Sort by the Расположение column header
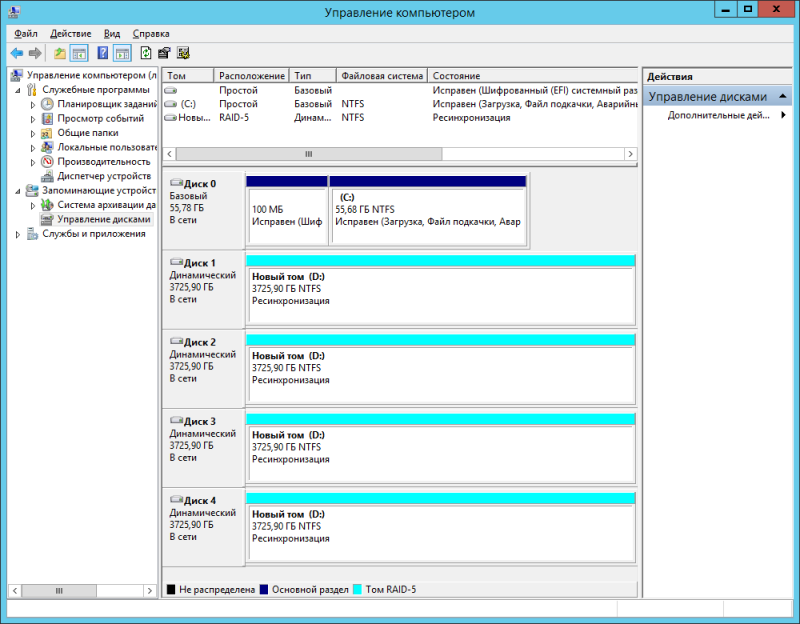 click(x=252, y=76)
